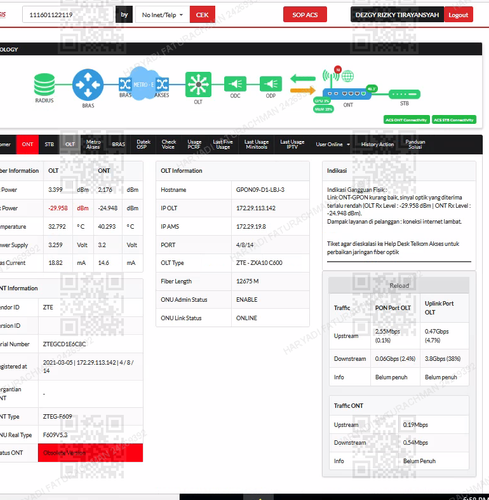
Task: Click the STB device icon
Action: pyautogui.click(x=404, y=94)
